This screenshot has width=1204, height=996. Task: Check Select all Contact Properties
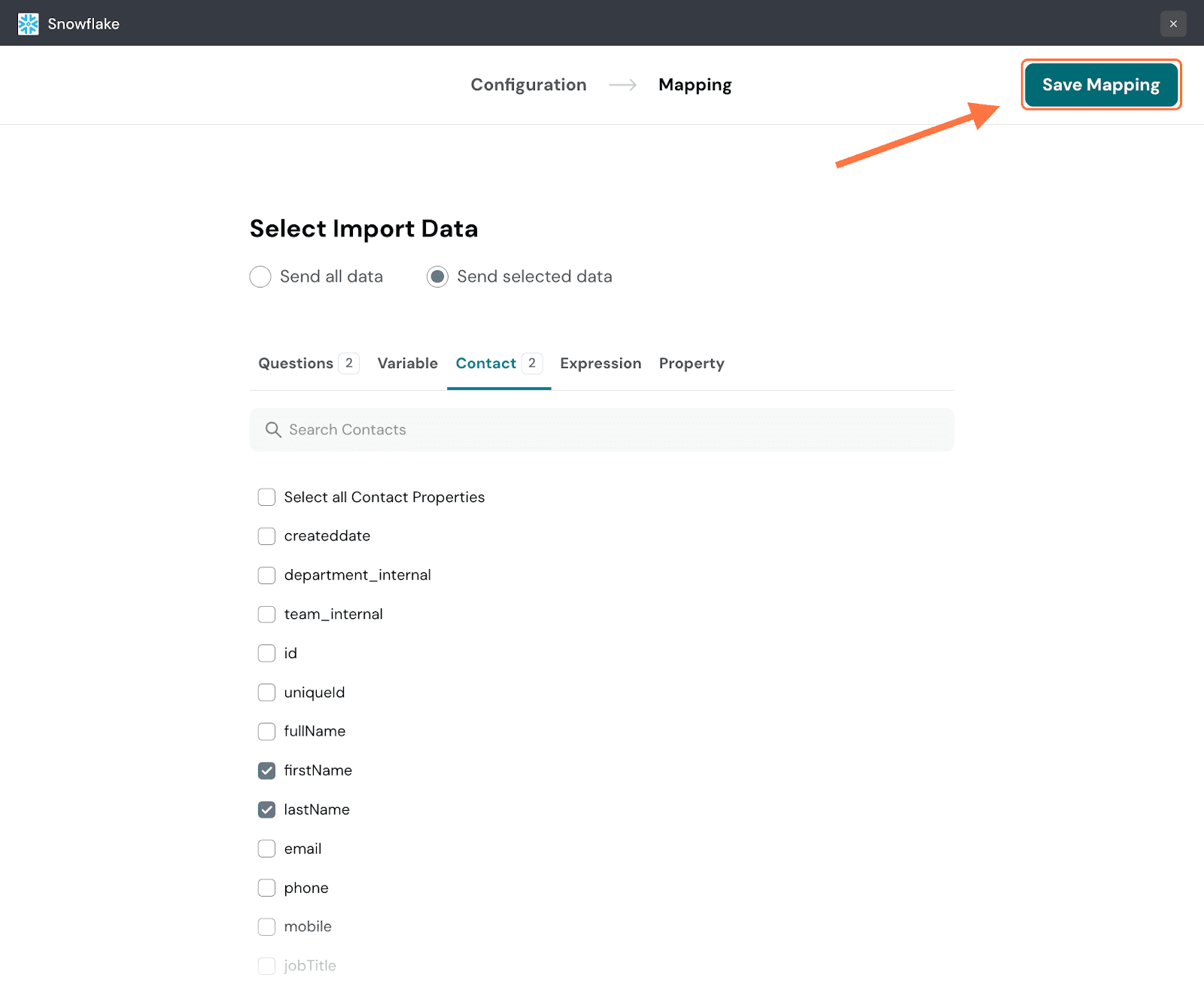[x=266, y=497]
